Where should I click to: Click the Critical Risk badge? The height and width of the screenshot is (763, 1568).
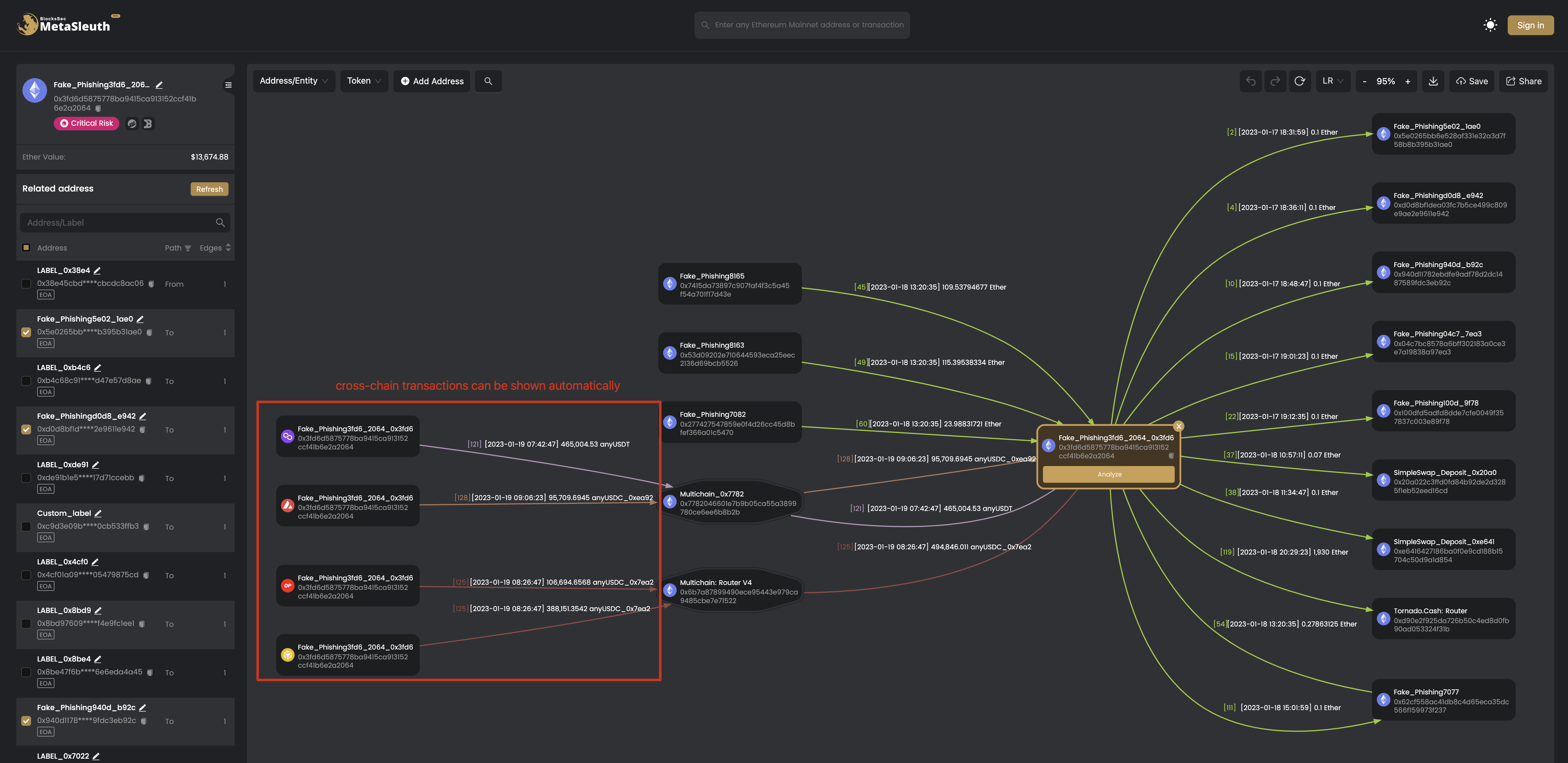pyautogui.click(x=86, y=124)
